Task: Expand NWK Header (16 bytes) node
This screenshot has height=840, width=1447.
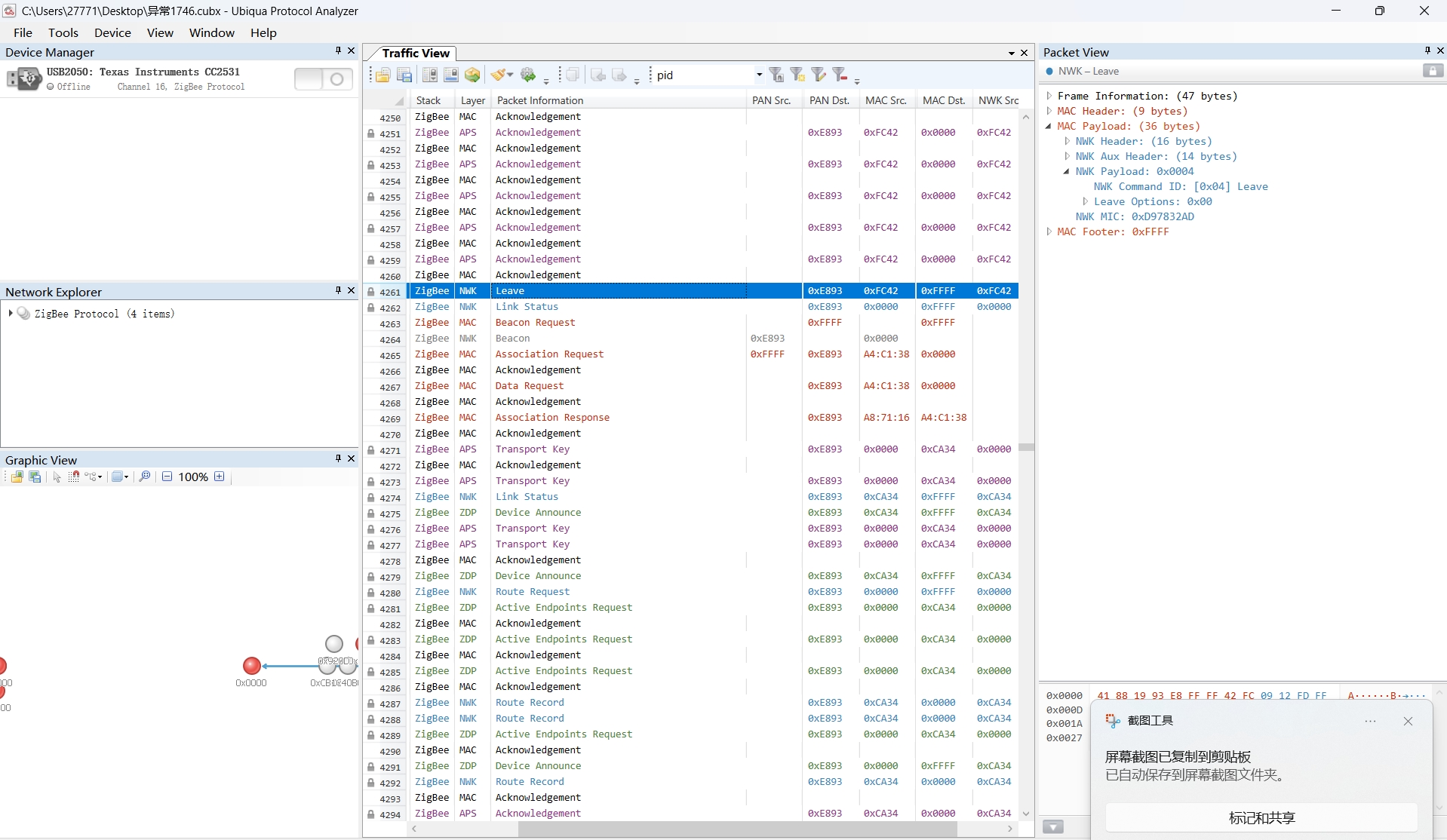Action: pos(1067,141)
